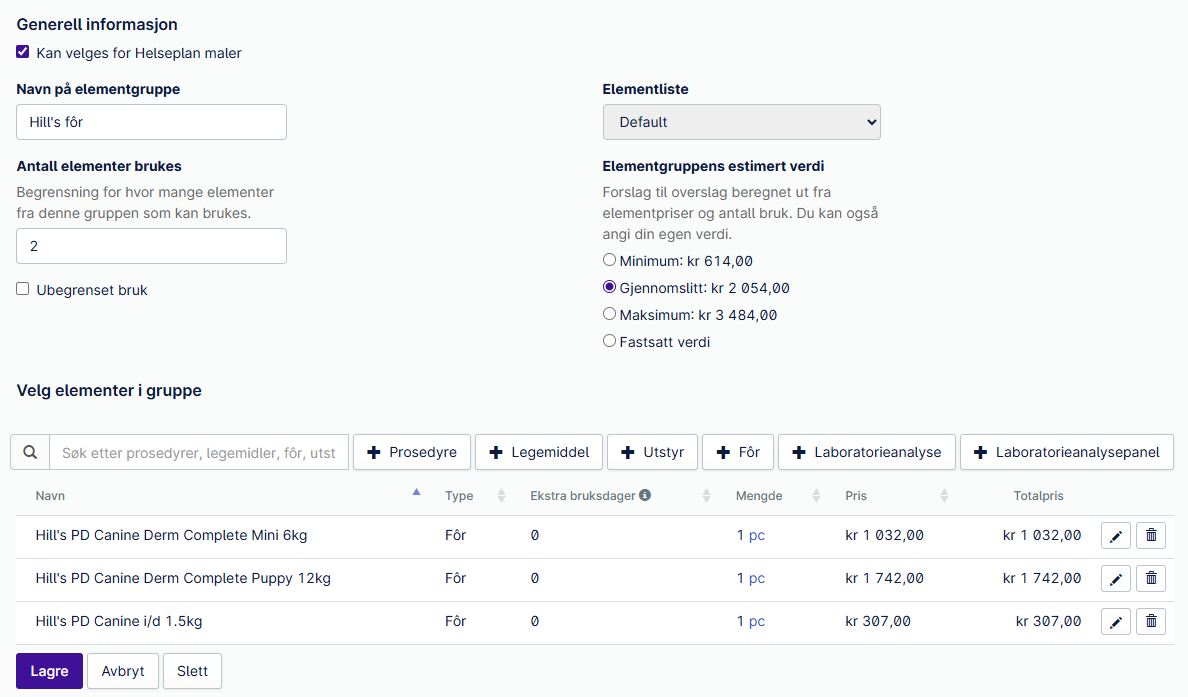The image size is (1188, 697).
Task: Sort table by Navn column arrow
Action: click(x=416, y=493)
